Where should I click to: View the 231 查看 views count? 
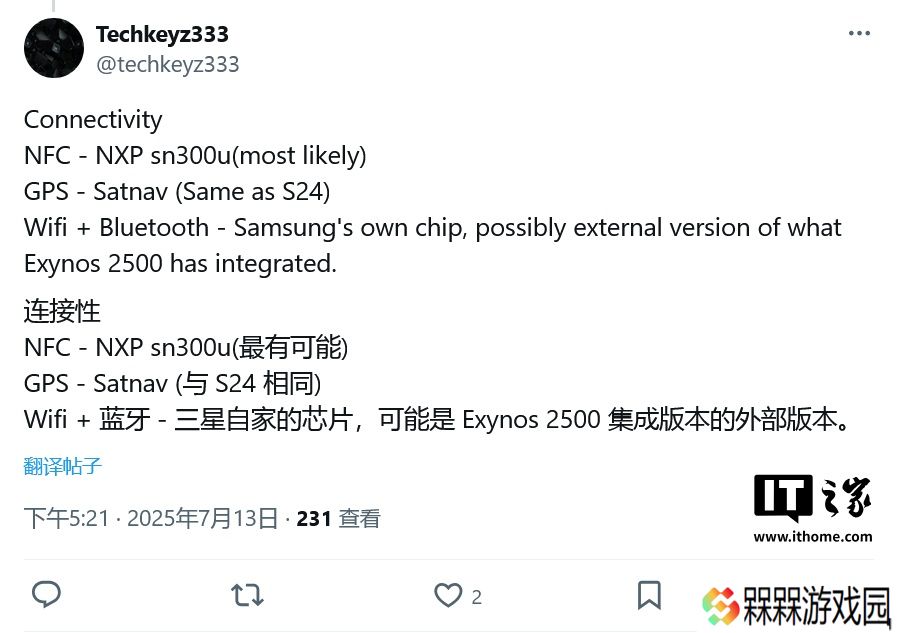click(x=338, y=518)
